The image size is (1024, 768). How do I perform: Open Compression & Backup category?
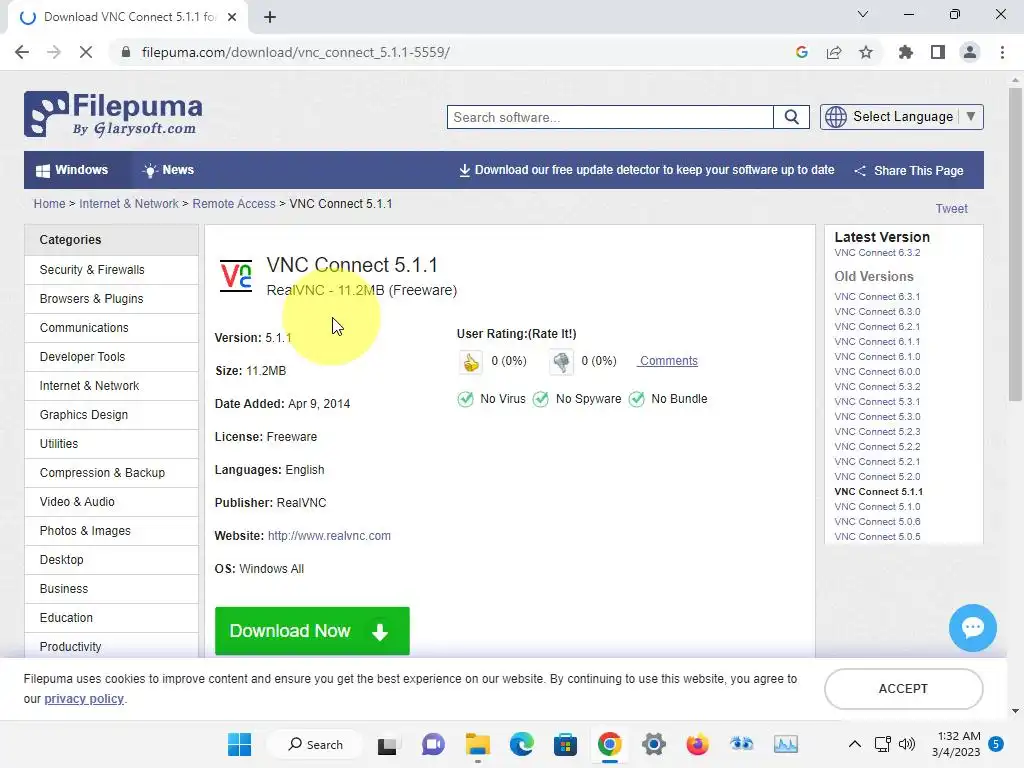point(111,473)
